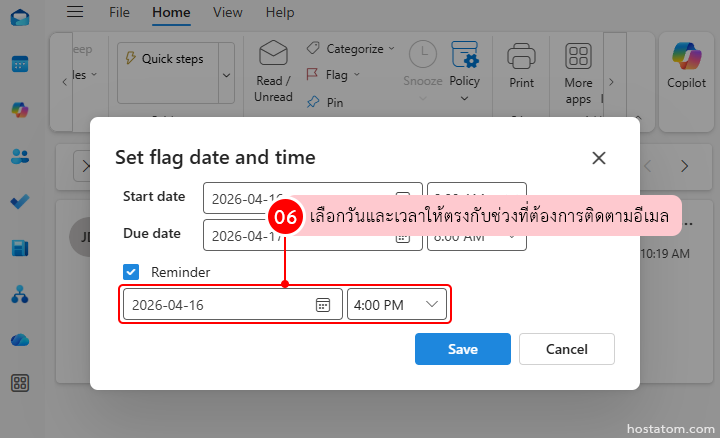Open the More apps grid in the sidebar
The width and height of the screenshot is (720, 438).
tap(20, 383)
